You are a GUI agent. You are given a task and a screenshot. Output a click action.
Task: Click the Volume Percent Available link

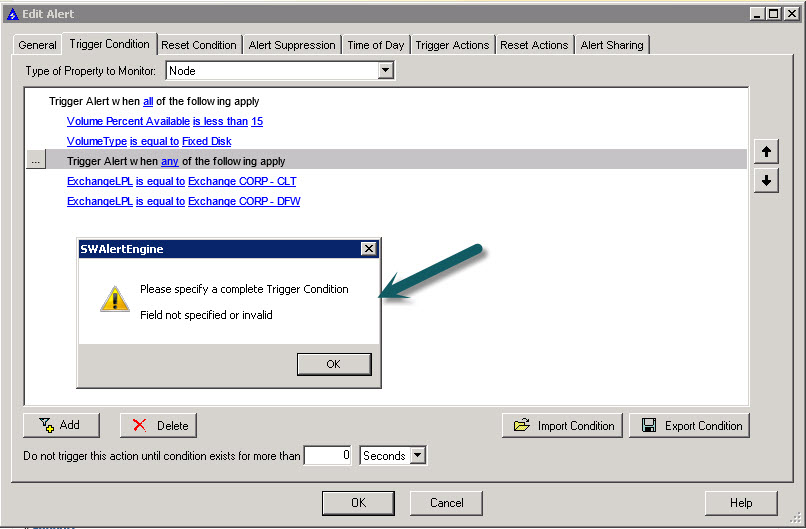click(x=128, y=121)
